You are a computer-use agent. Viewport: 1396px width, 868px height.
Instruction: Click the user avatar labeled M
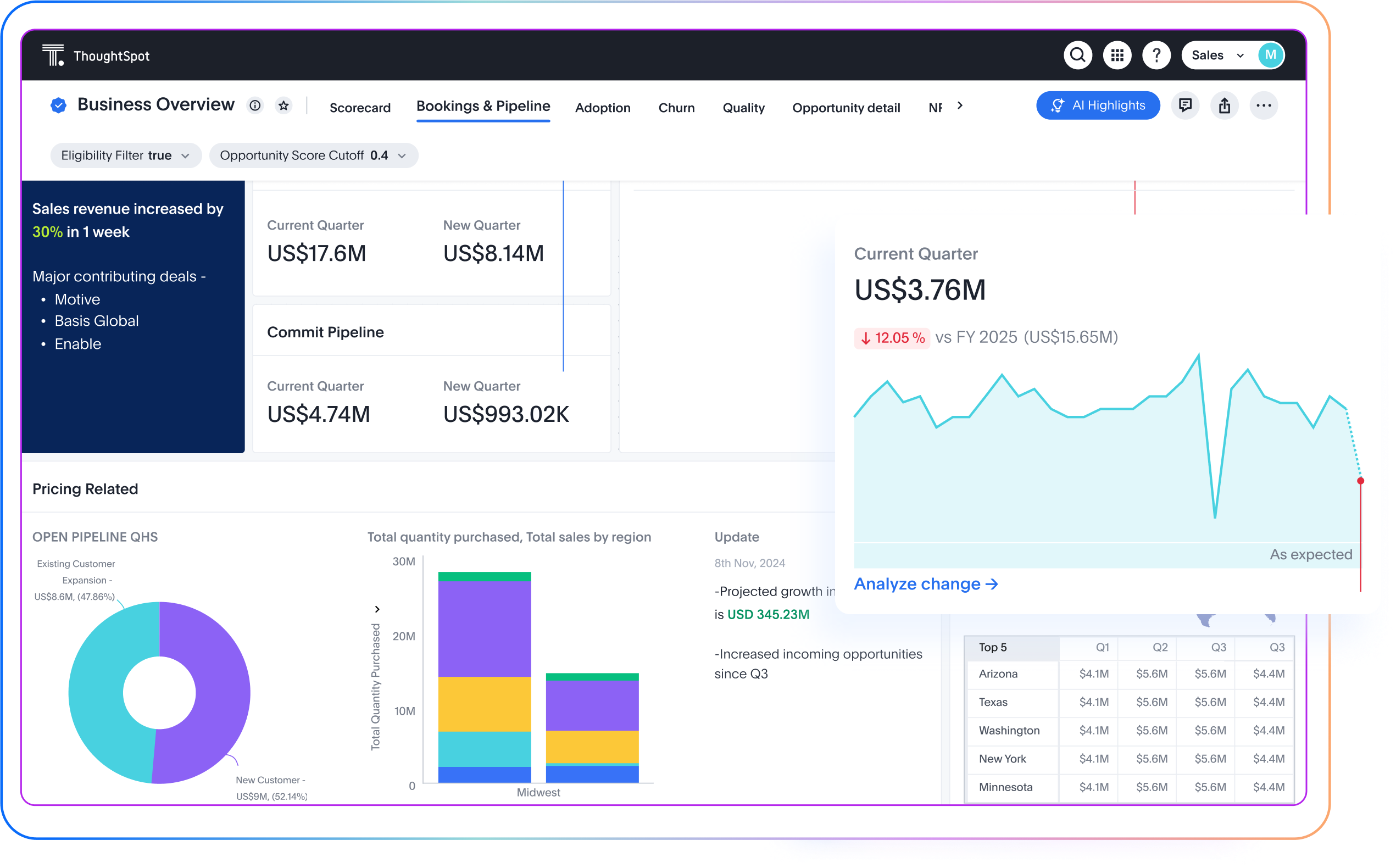(x=1271, y=55)
